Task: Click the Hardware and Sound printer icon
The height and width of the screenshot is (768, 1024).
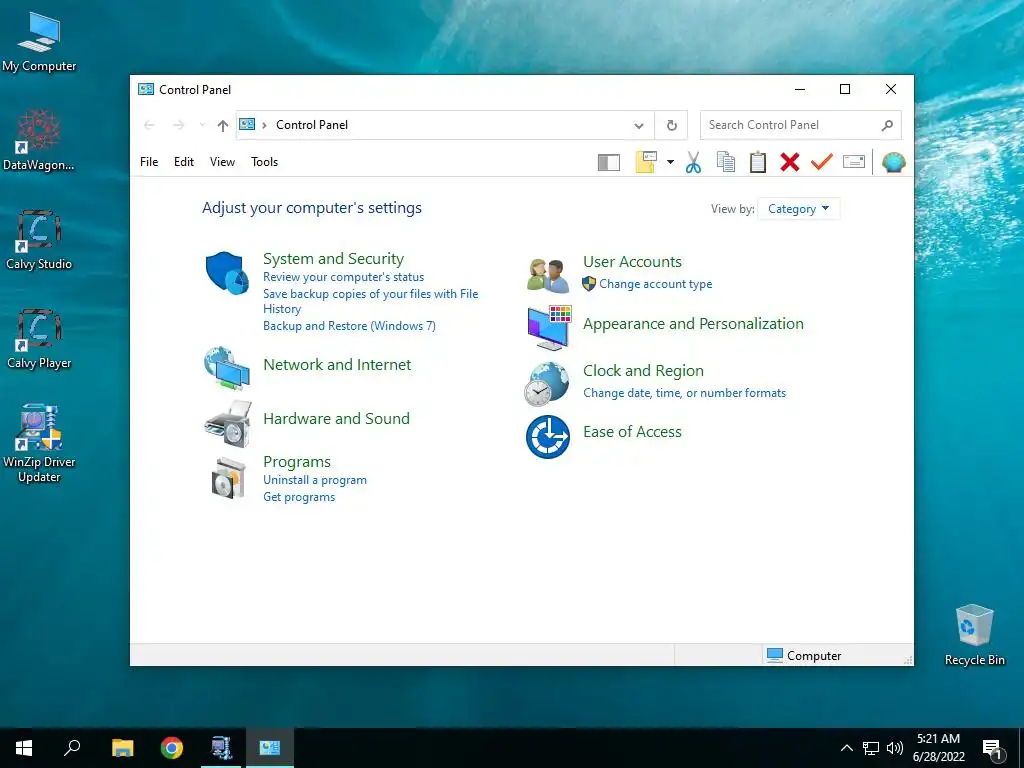Action: 228,424
